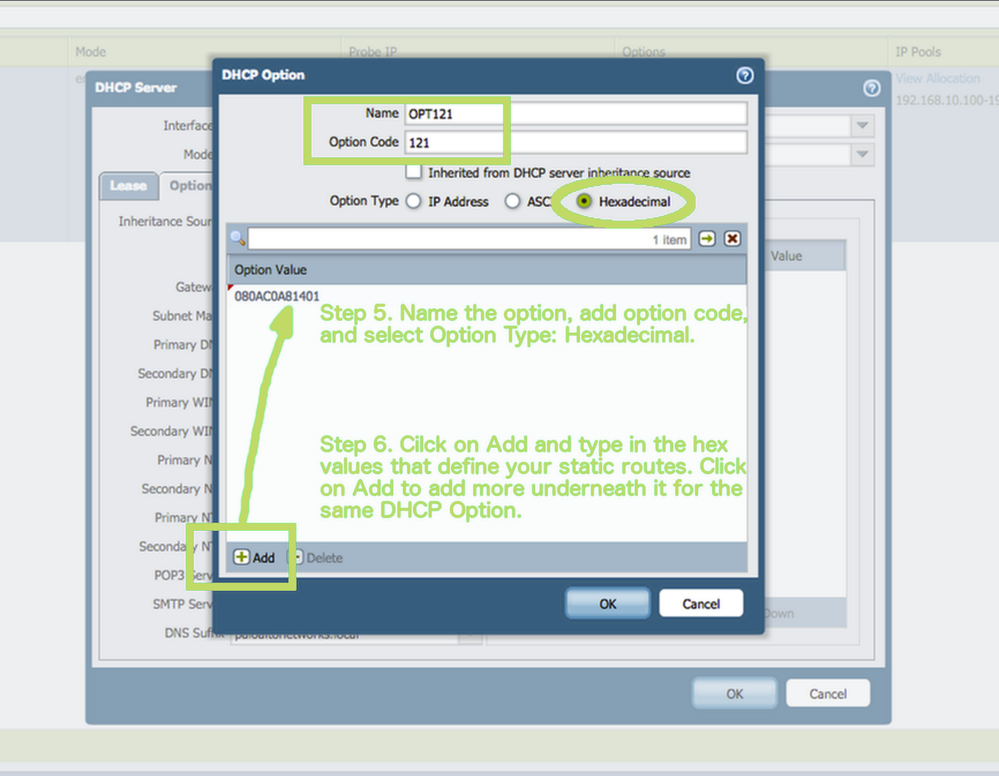The height and width of the screenshot is (776, 999).
Task: Open Mode dropdown in DHCP Server dialog
Action: pos(862,154)
